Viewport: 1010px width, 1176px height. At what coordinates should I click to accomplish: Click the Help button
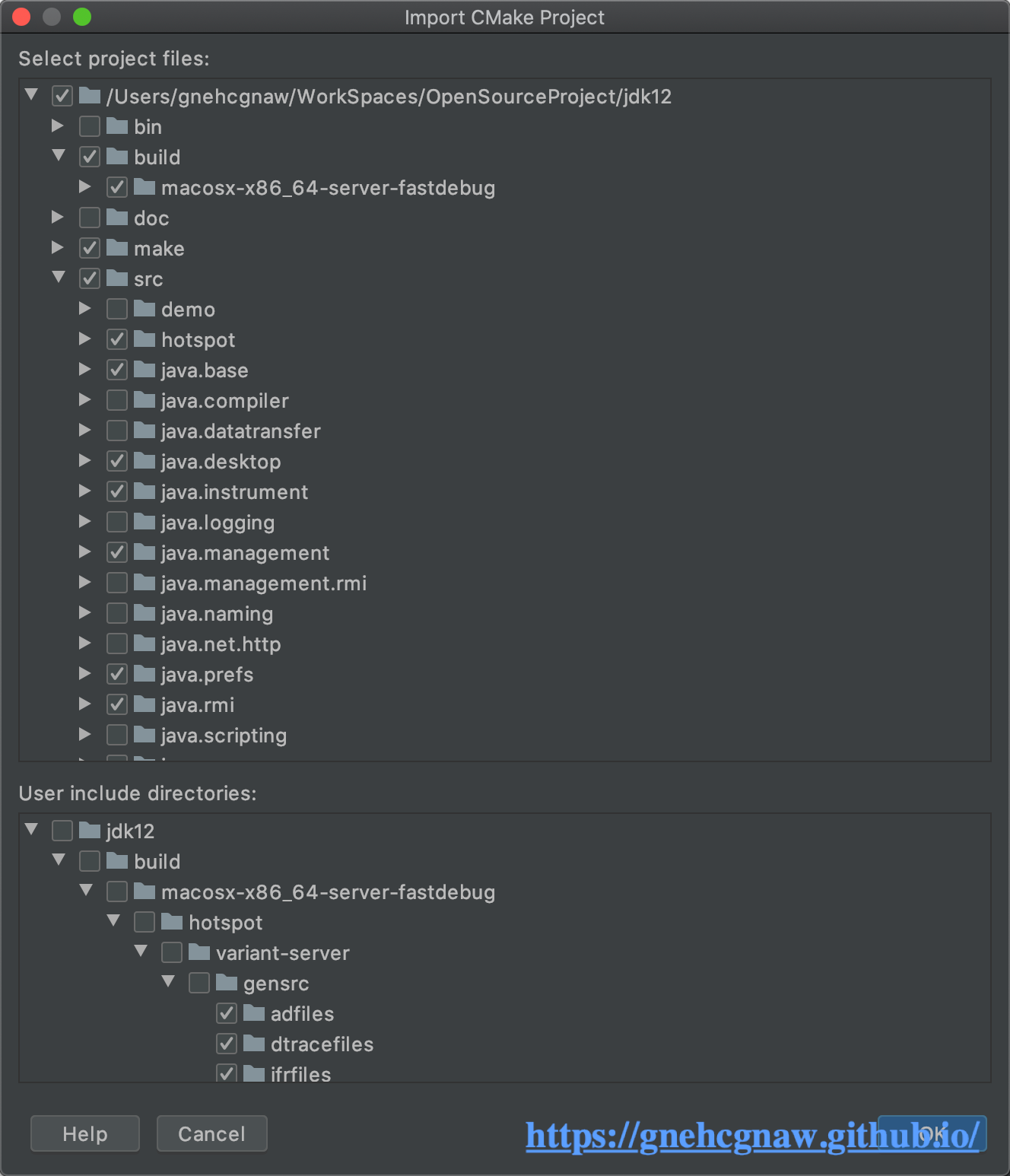[x=85, y=1133]
